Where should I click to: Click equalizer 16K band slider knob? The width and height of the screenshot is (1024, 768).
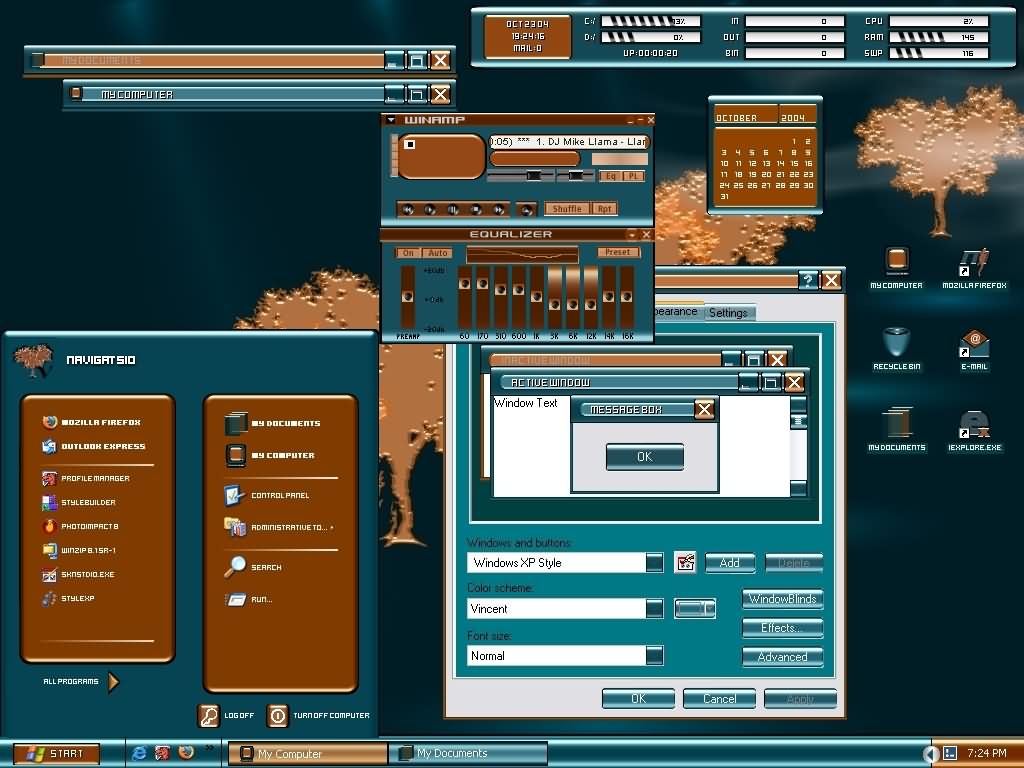pyautogui.click(x=626, y=297)
